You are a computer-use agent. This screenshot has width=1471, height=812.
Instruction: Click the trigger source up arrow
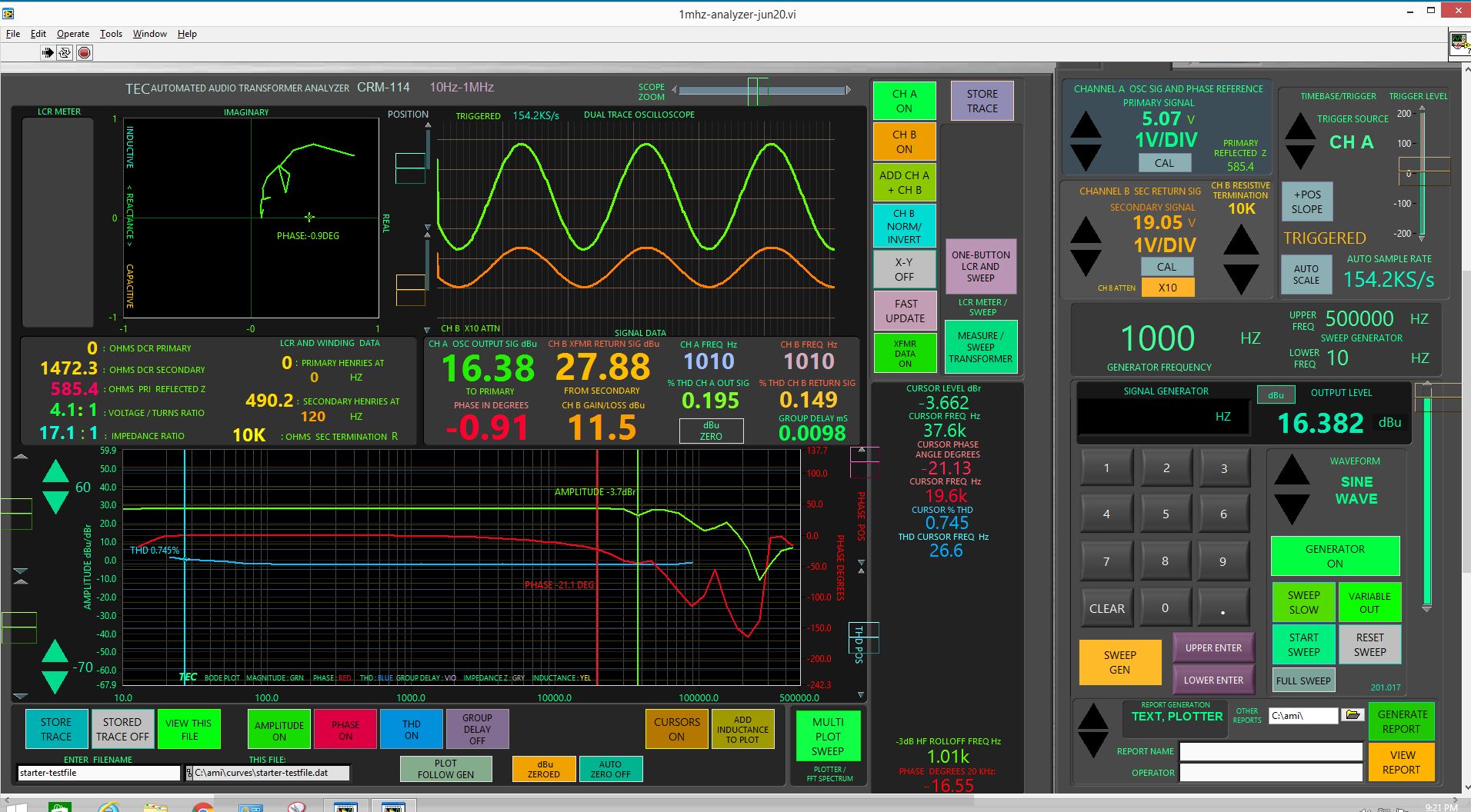tap(1300, 126)
